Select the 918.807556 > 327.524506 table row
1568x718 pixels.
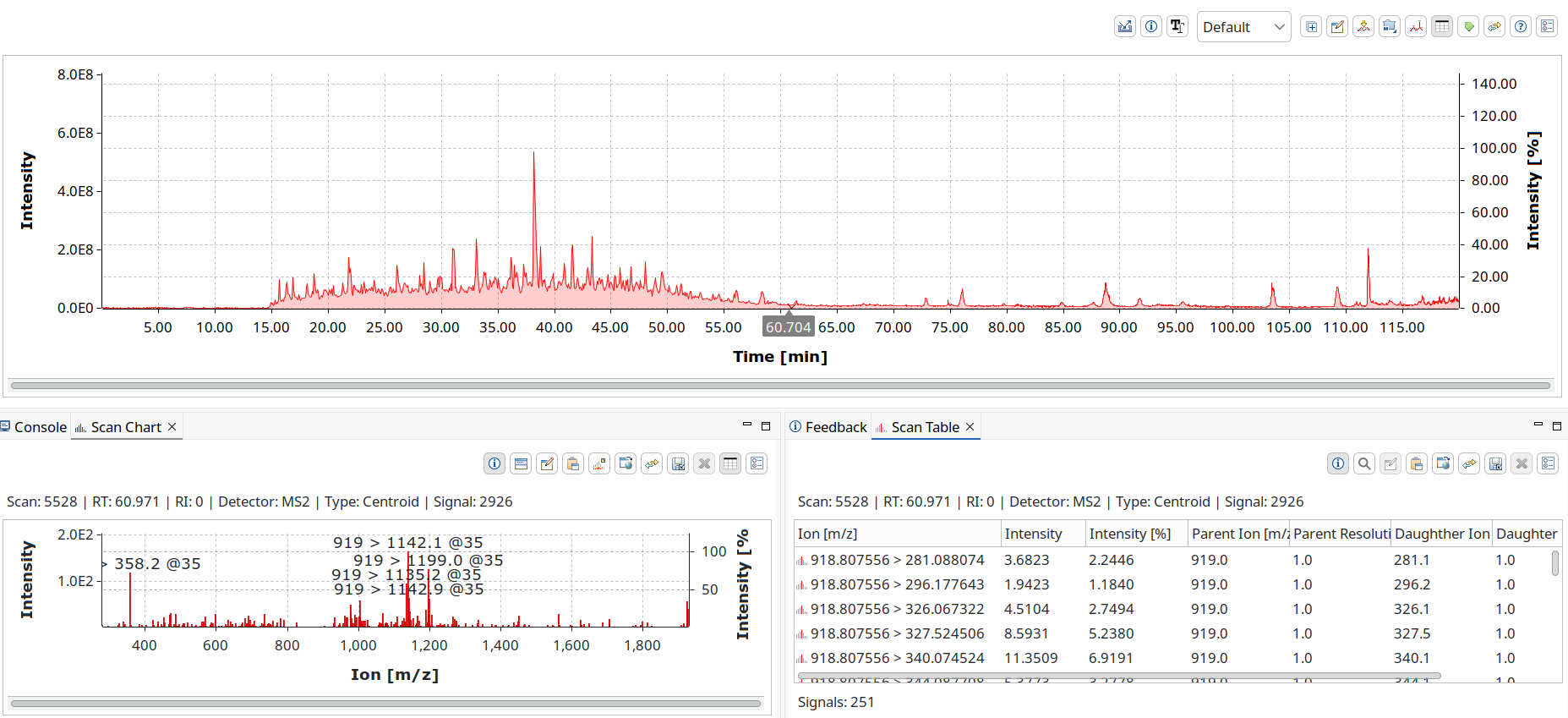[x=897, y=633]
